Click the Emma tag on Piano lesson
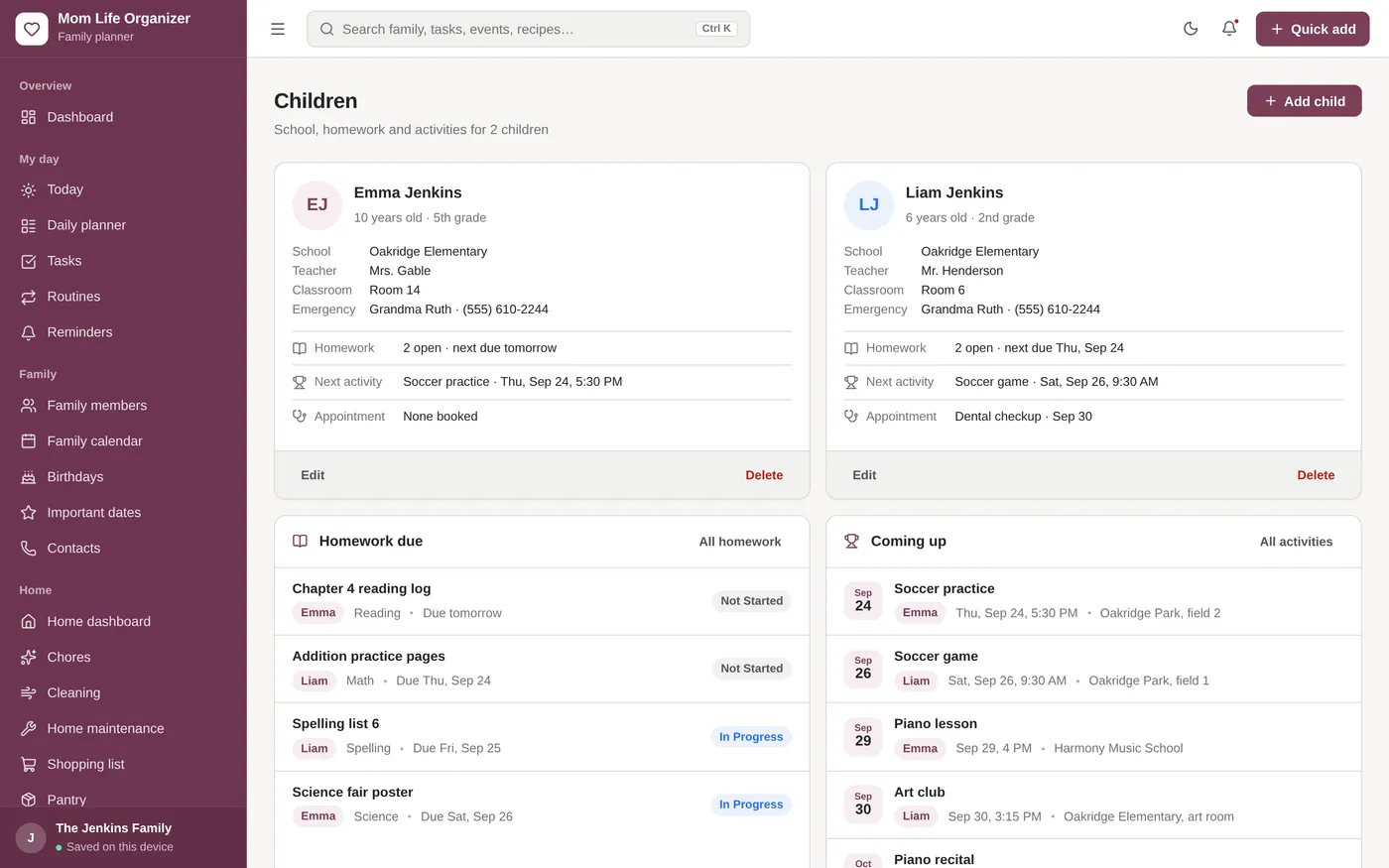The height and width of the screenshot is (868, 1389). tap(920, 749)
